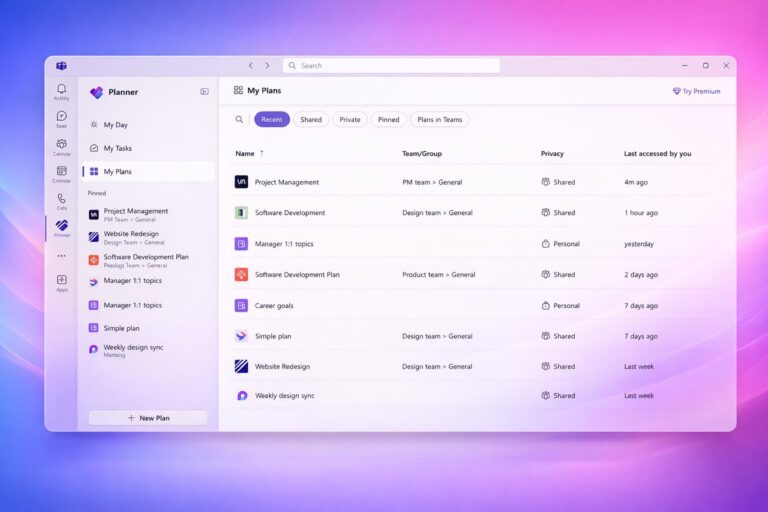Select the Plans in Teams filter

[x=439, y=120]
